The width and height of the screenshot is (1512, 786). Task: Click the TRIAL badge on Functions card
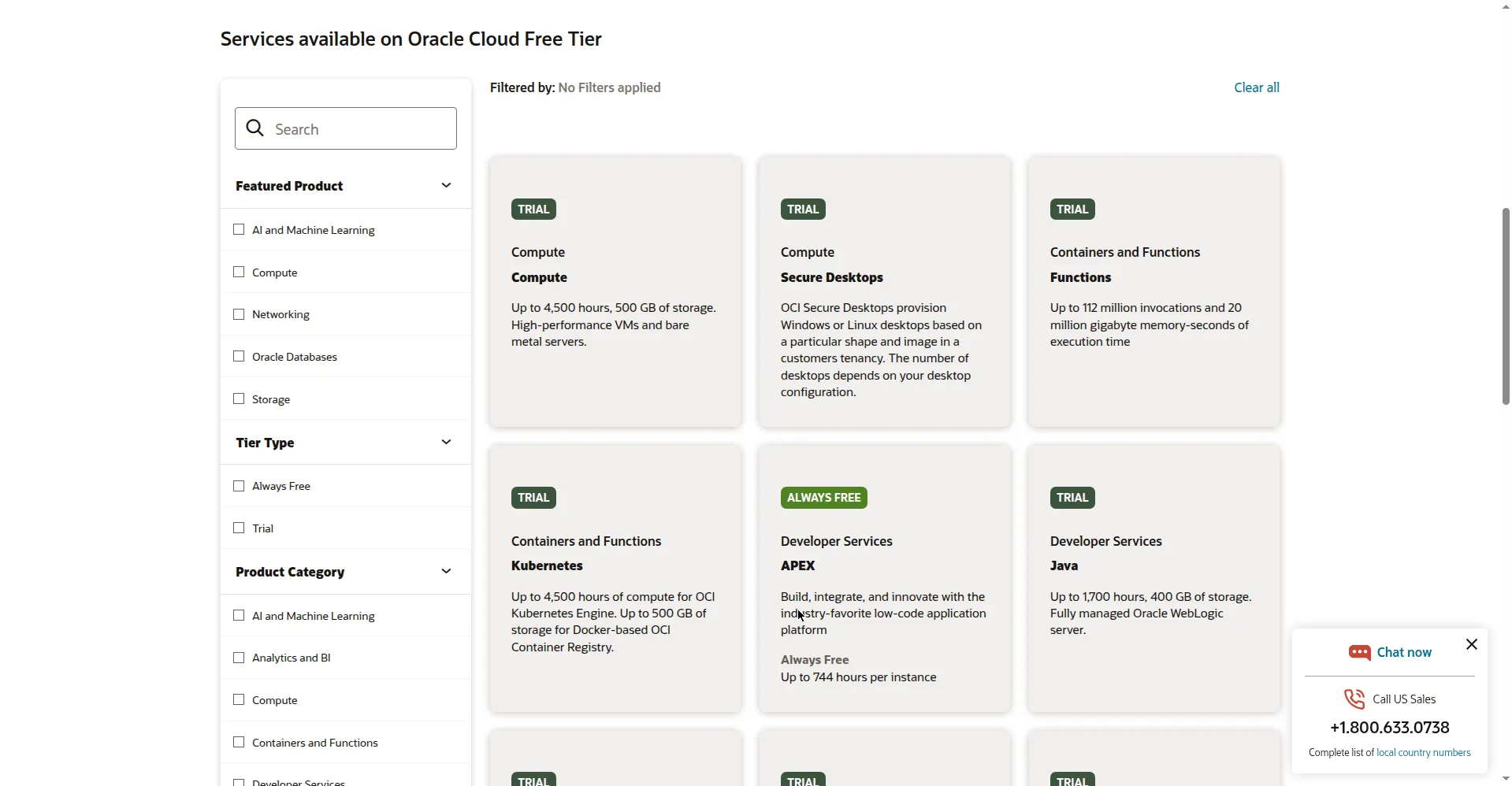(1072, 209)
